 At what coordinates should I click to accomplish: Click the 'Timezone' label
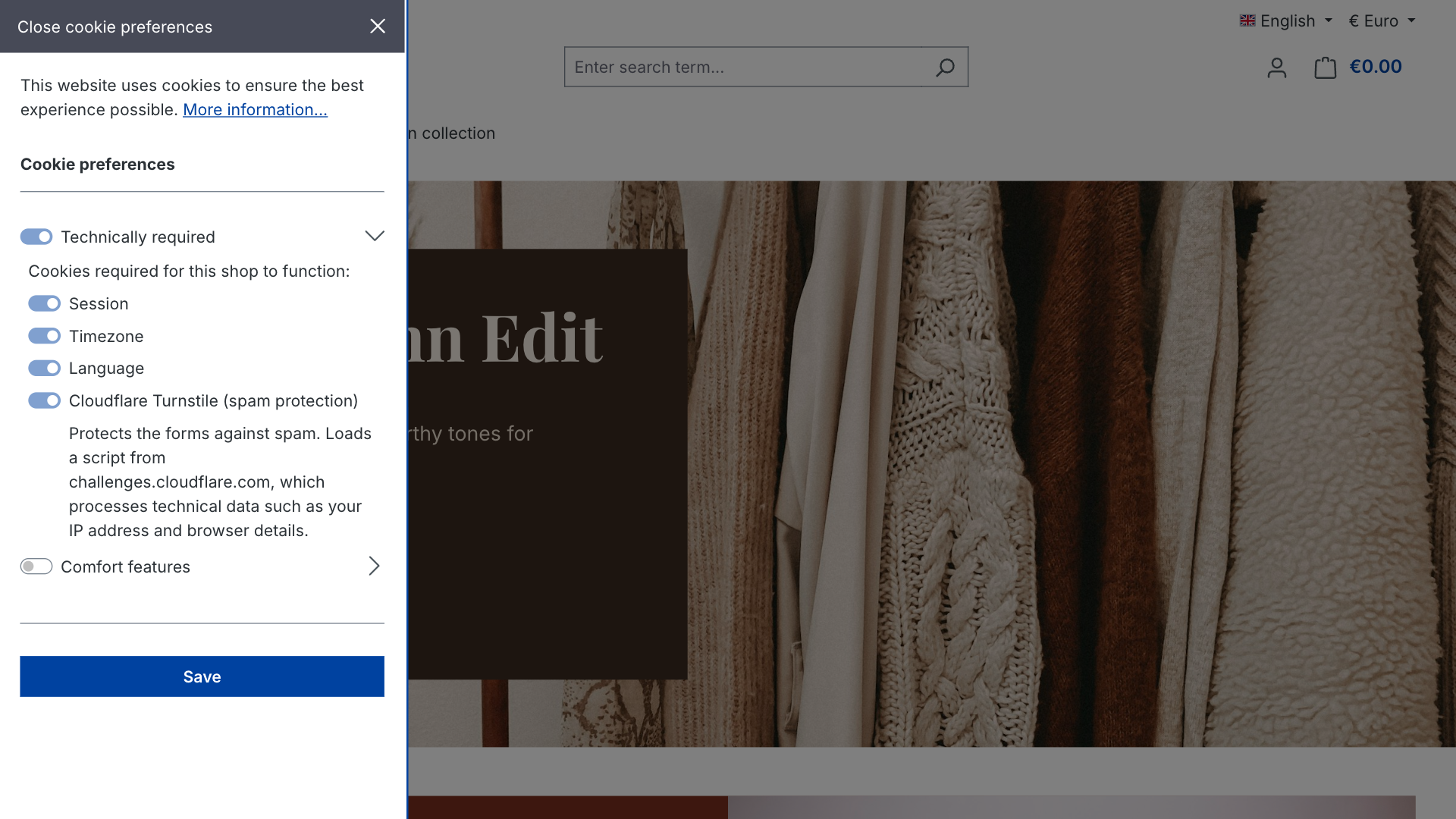coord(106,337)
